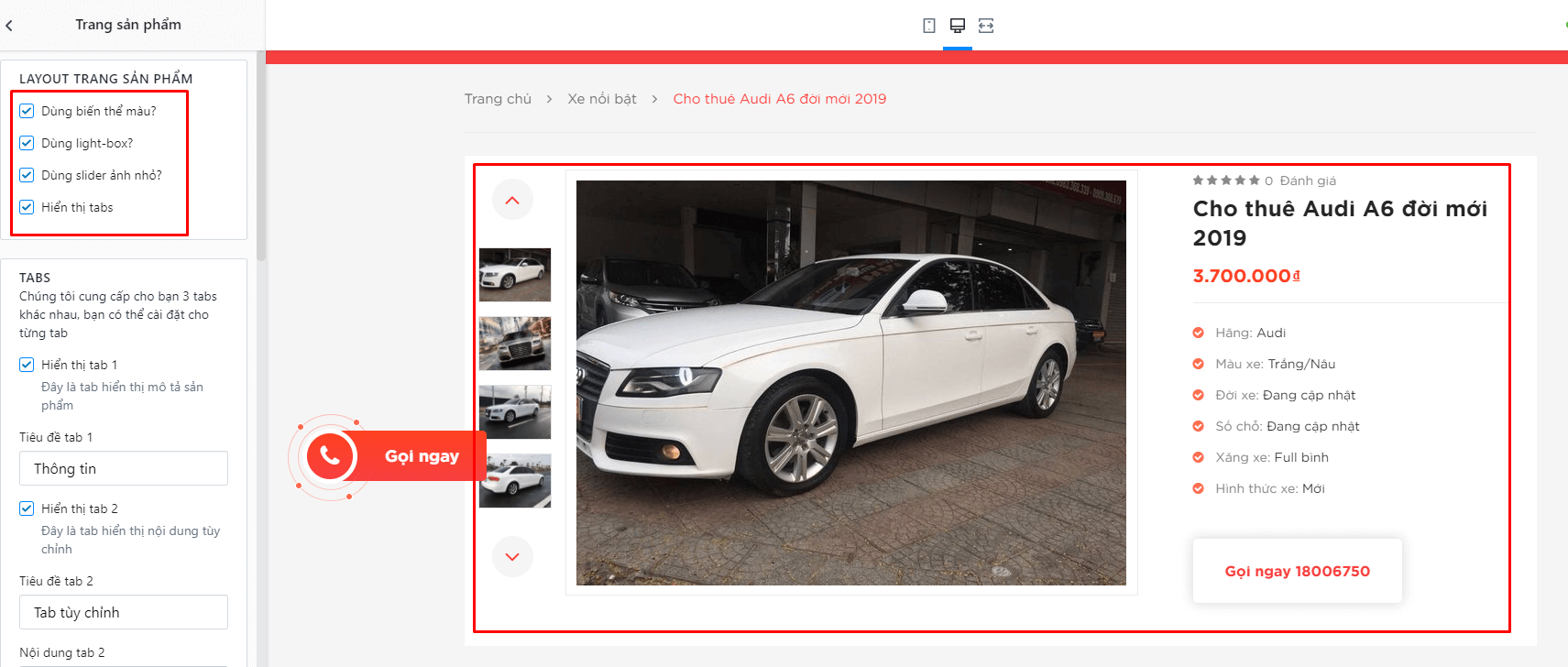Slide thumbnails down with chevron arrow
This screenshot has height=667, width=1568.
[x=512, y=556]
